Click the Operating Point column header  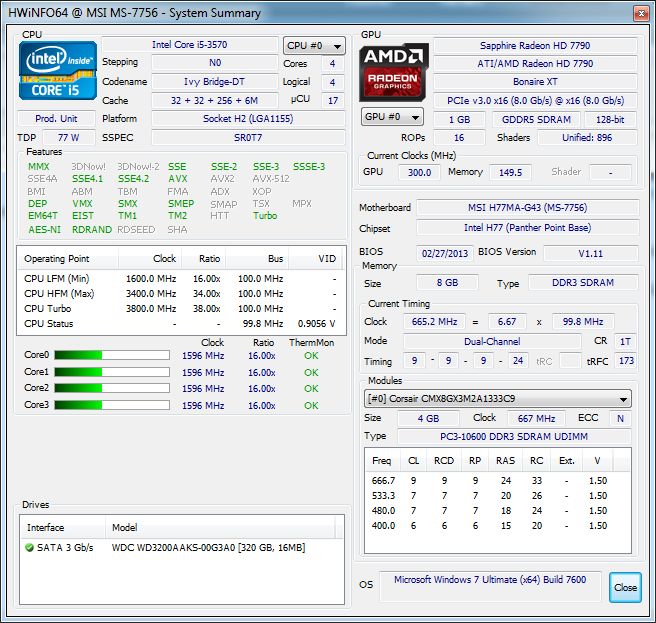click(x=68, y=259)
